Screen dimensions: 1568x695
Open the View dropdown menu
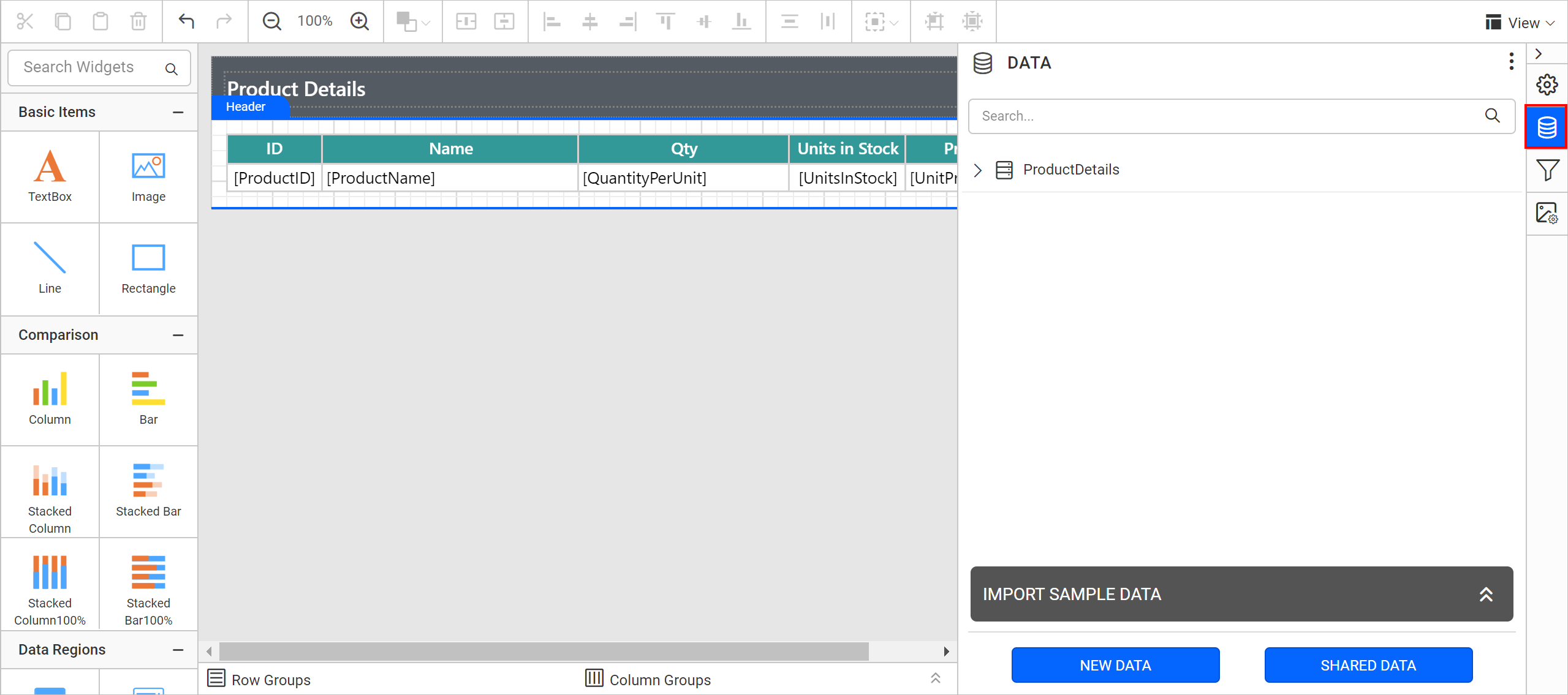pyautogui.click(x=1520, y=23)
